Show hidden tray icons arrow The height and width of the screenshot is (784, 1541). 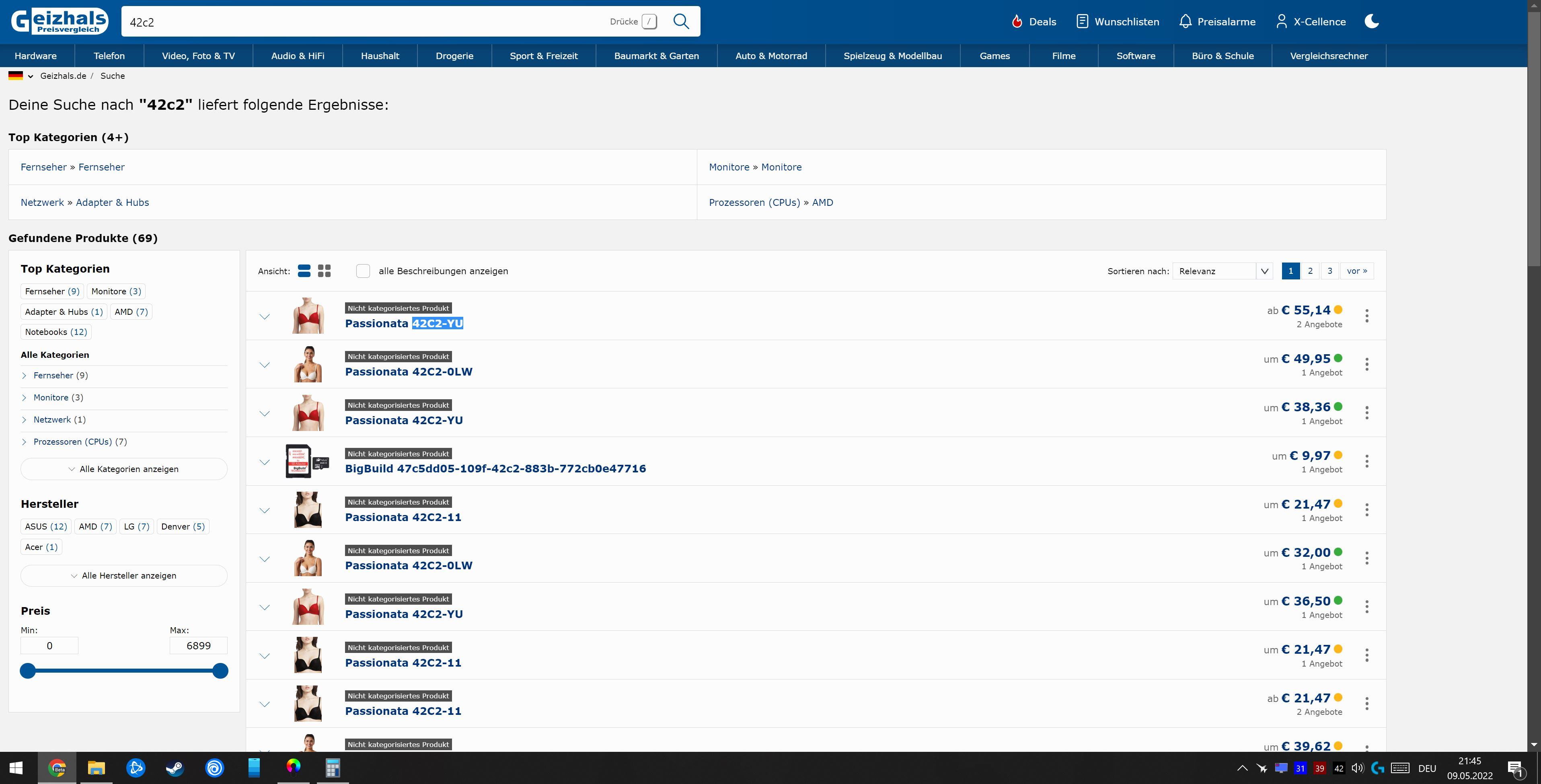[x=1243, y=768]
